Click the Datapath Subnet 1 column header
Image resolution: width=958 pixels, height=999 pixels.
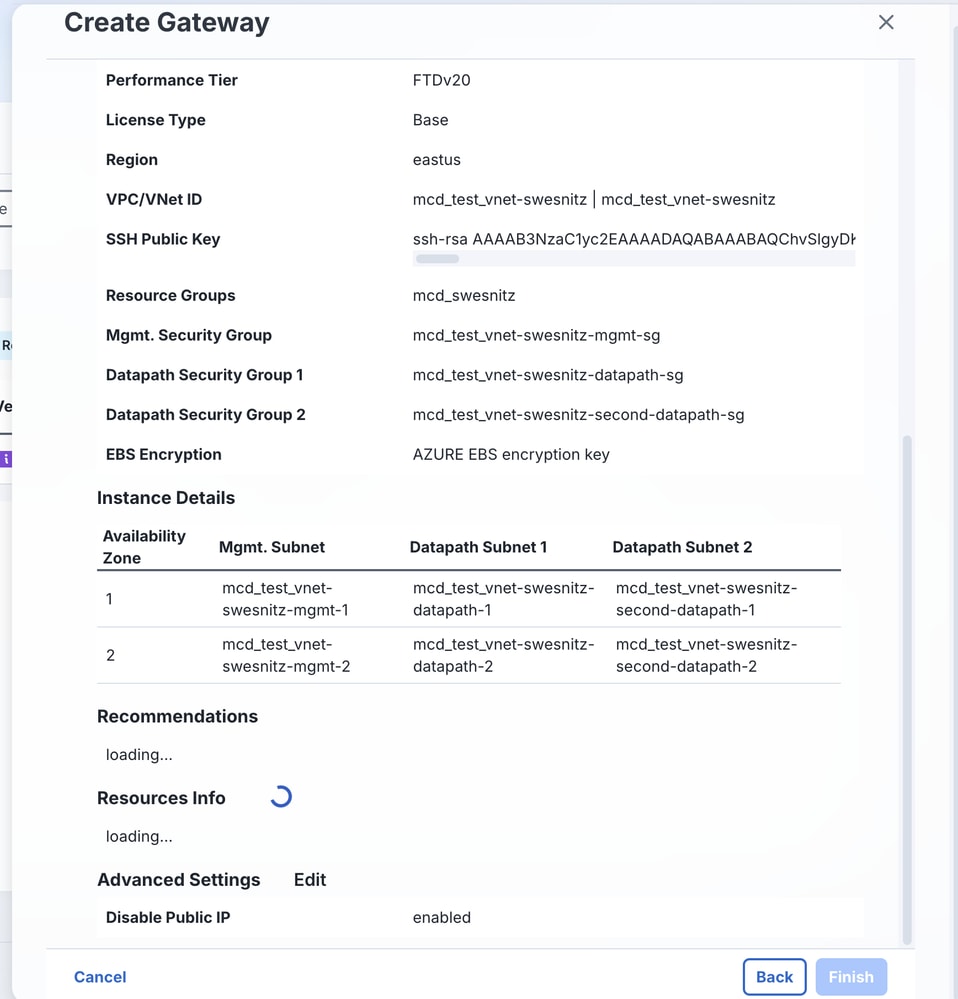[x=478, y=547]
